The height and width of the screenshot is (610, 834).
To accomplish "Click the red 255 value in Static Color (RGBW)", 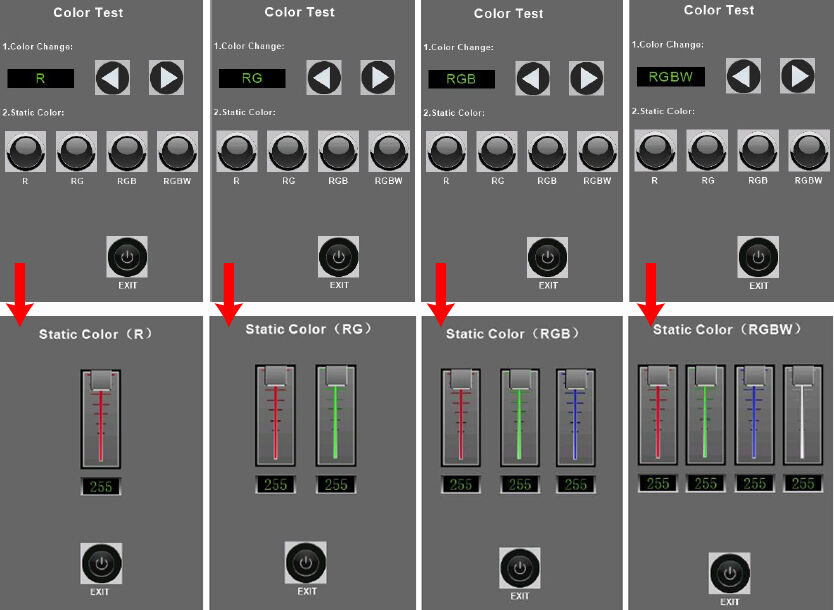I will (x=658, y=483).
